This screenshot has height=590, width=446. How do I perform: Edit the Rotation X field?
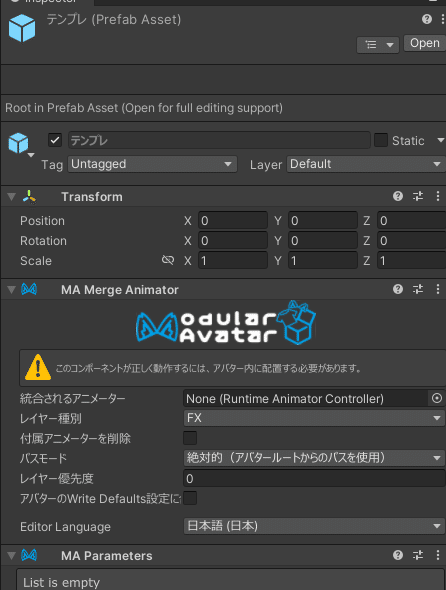tap(233, 240)
